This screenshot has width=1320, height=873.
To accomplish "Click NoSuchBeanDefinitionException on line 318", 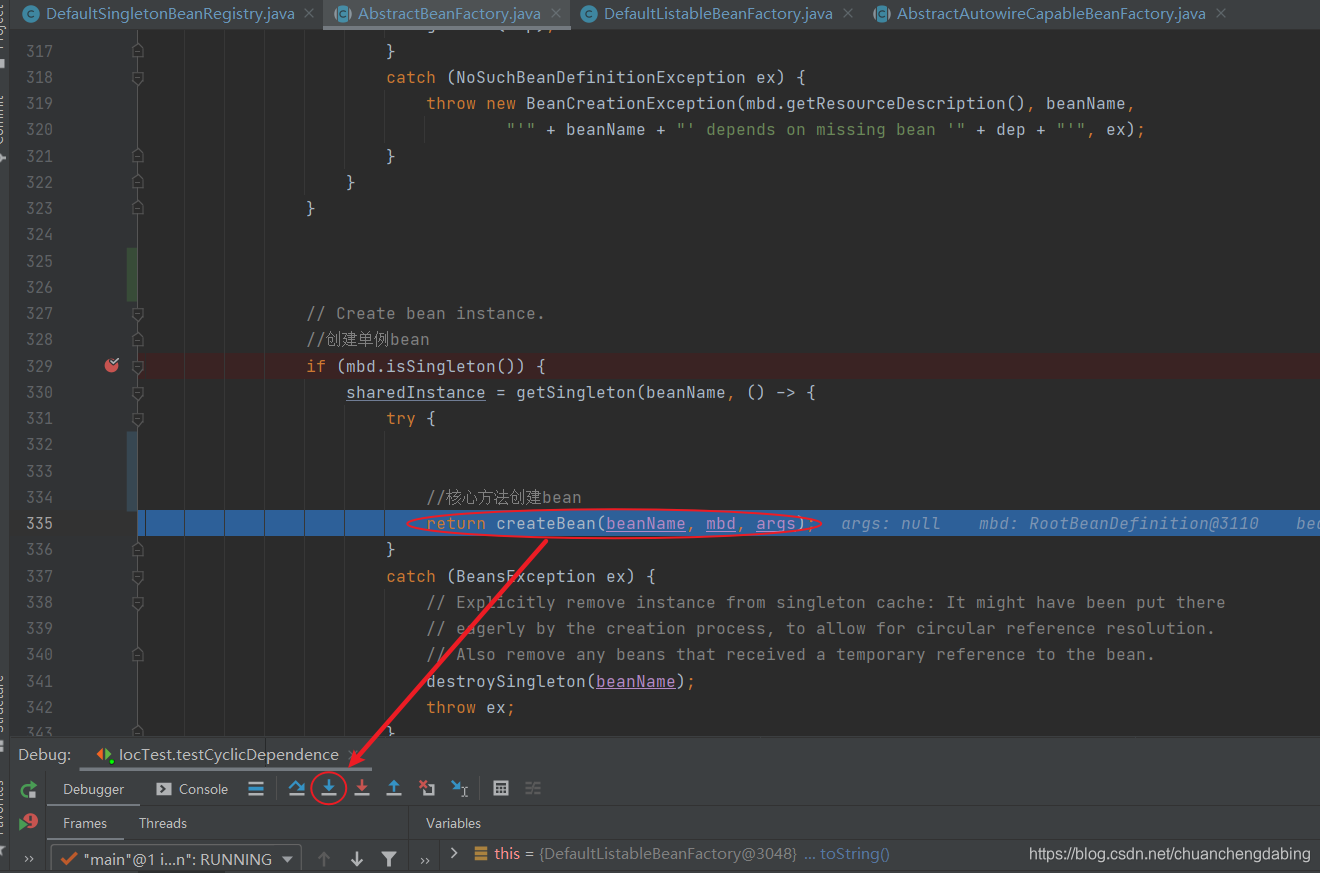I will (x=601, y=77).
